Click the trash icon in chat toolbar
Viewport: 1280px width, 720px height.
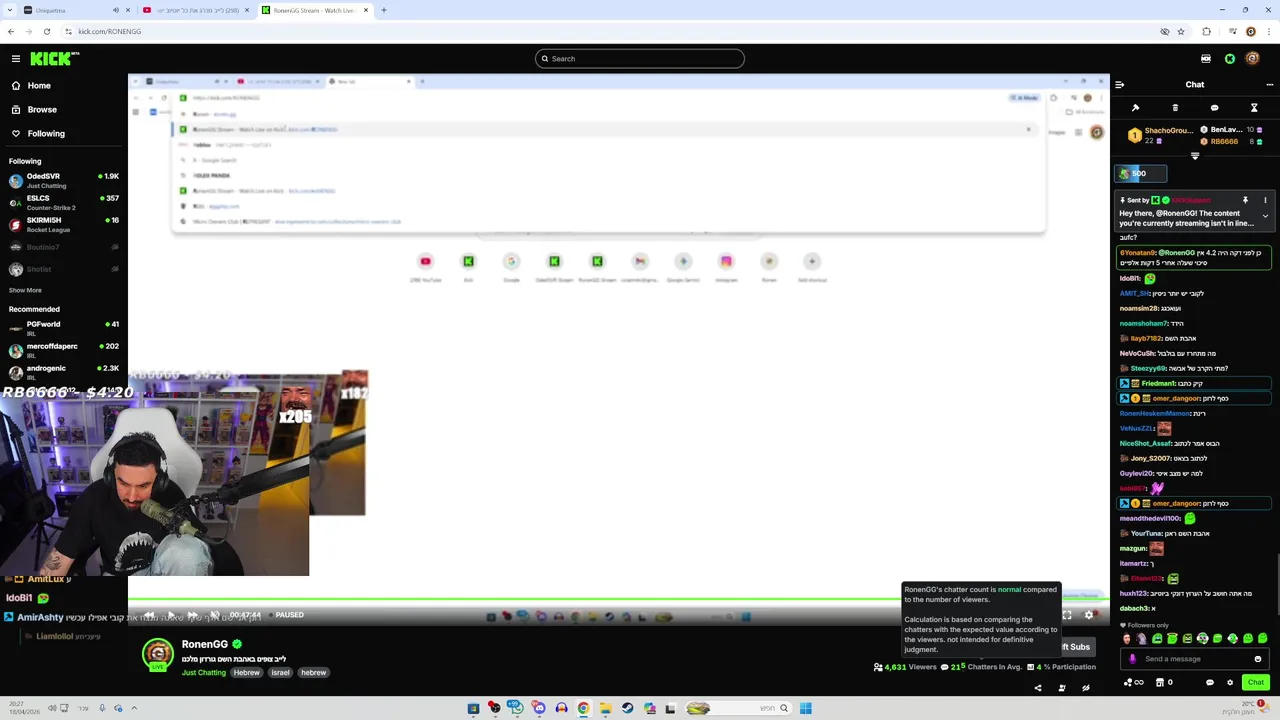tap(1175, 108)
